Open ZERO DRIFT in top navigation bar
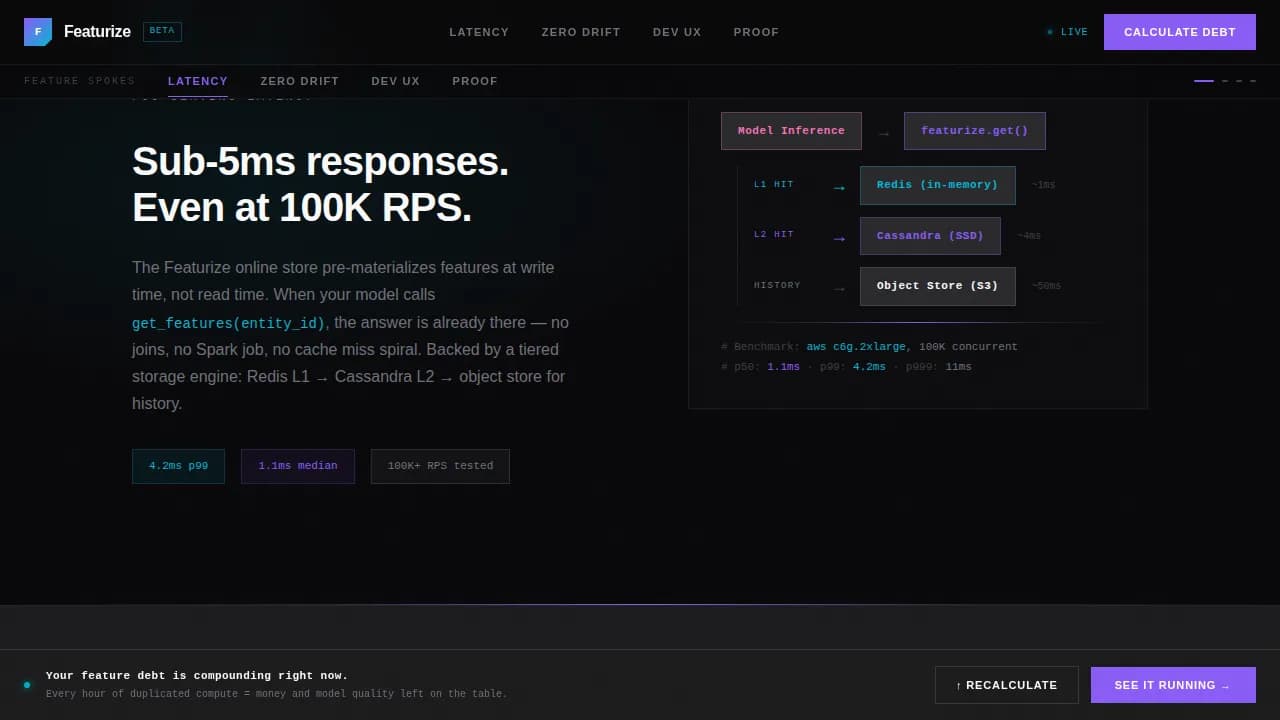The image size is (1280, 720). click(581, 32)
